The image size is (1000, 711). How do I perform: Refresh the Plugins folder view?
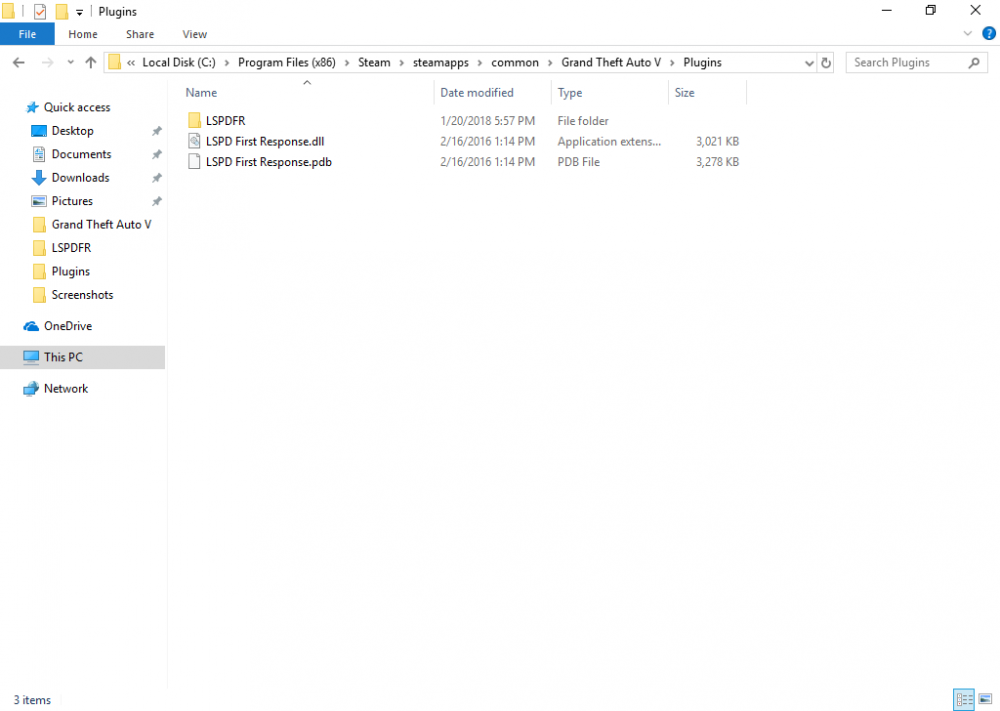826,62
